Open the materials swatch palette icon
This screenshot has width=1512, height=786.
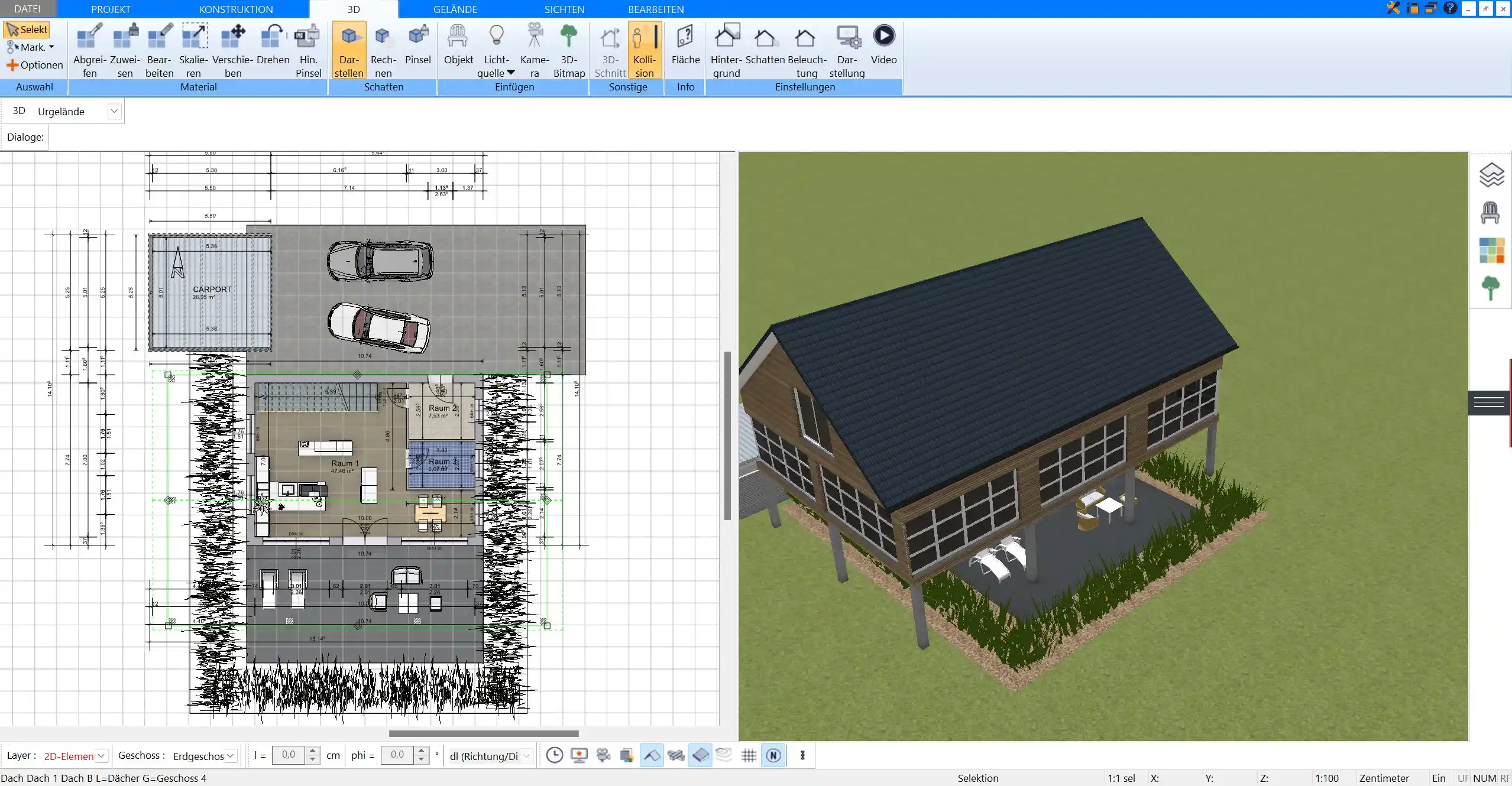click(1491, 251)
